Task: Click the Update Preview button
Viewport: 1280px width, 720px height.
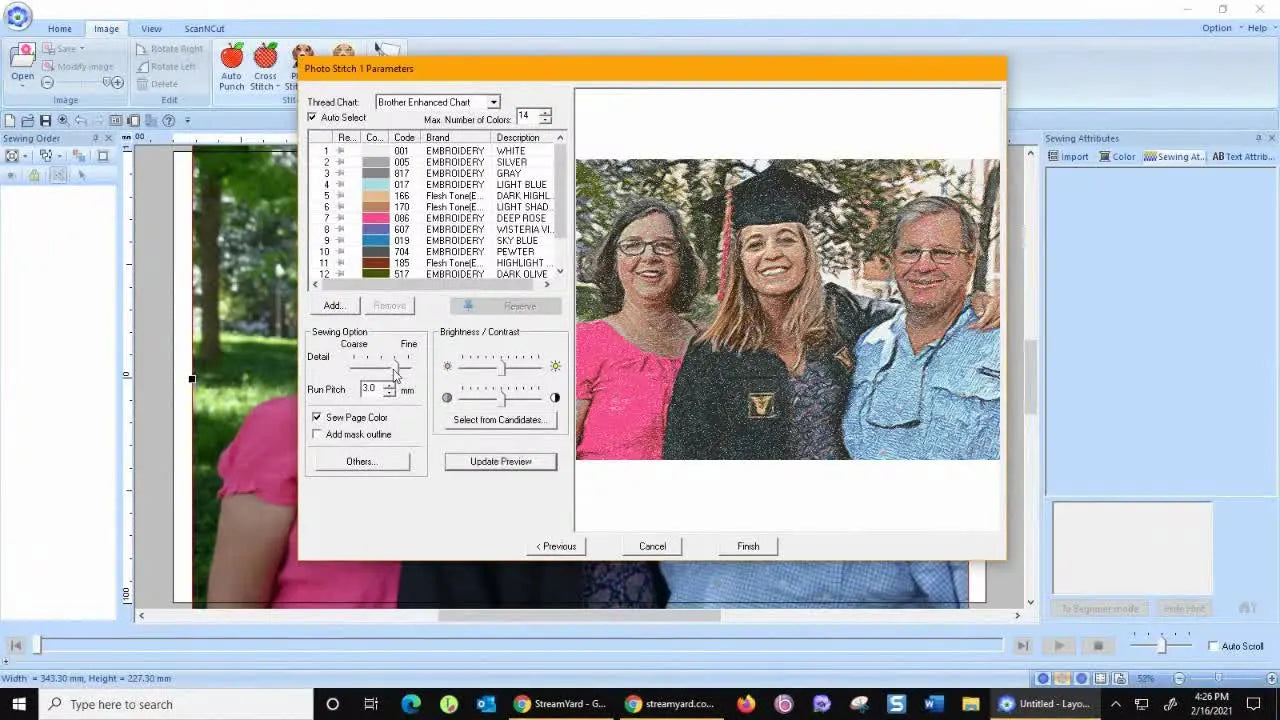Action: [x=500, y=461]
